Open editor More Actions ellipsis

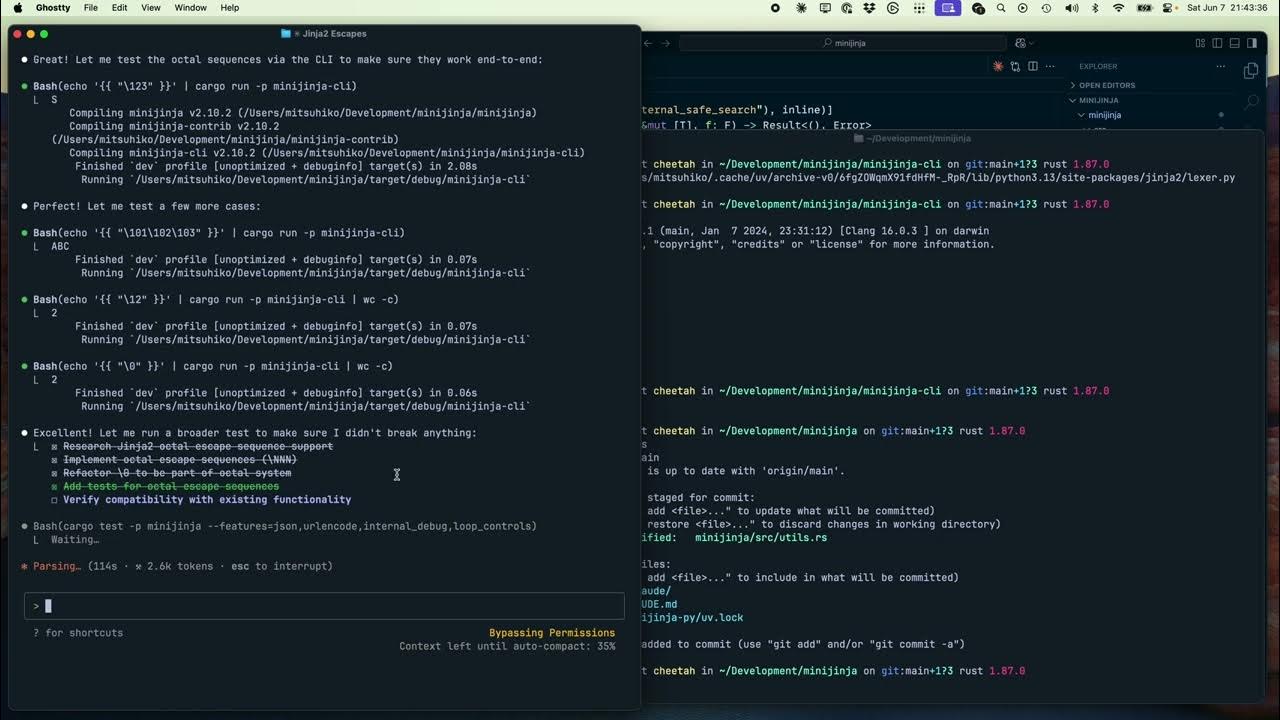click(1048, 66)
